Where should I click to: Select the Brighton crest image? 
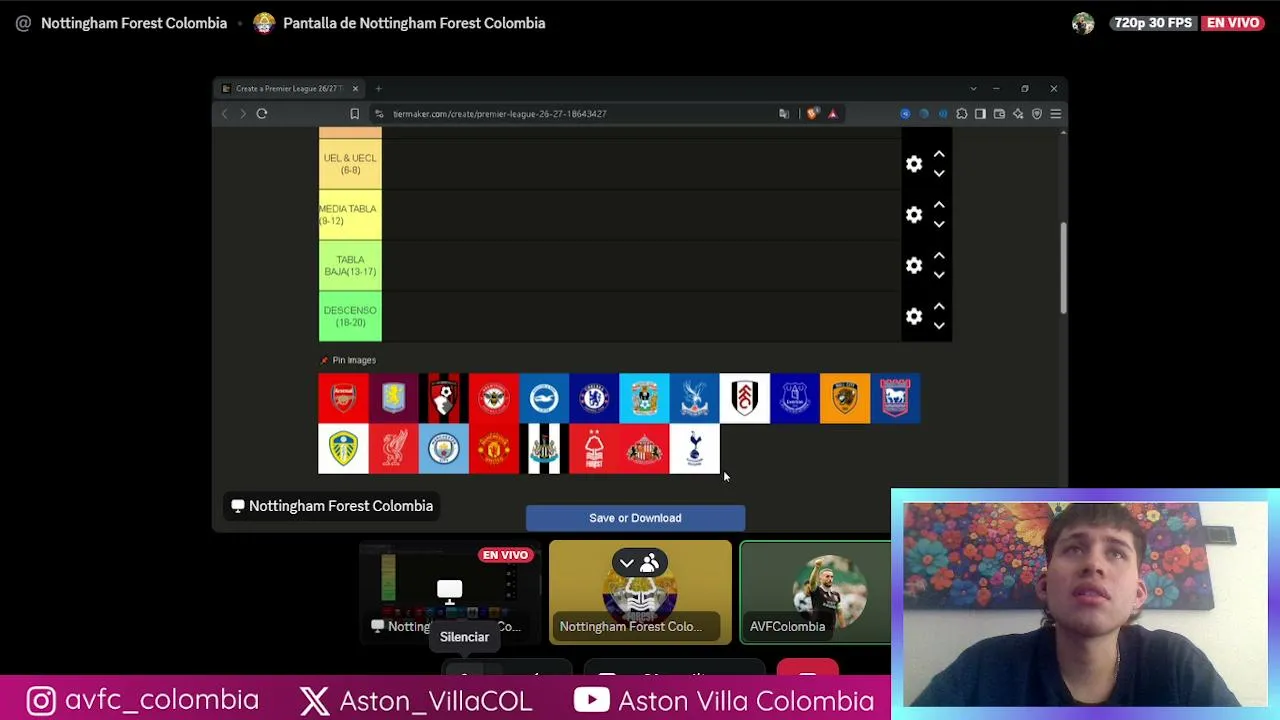pos(544,398)
